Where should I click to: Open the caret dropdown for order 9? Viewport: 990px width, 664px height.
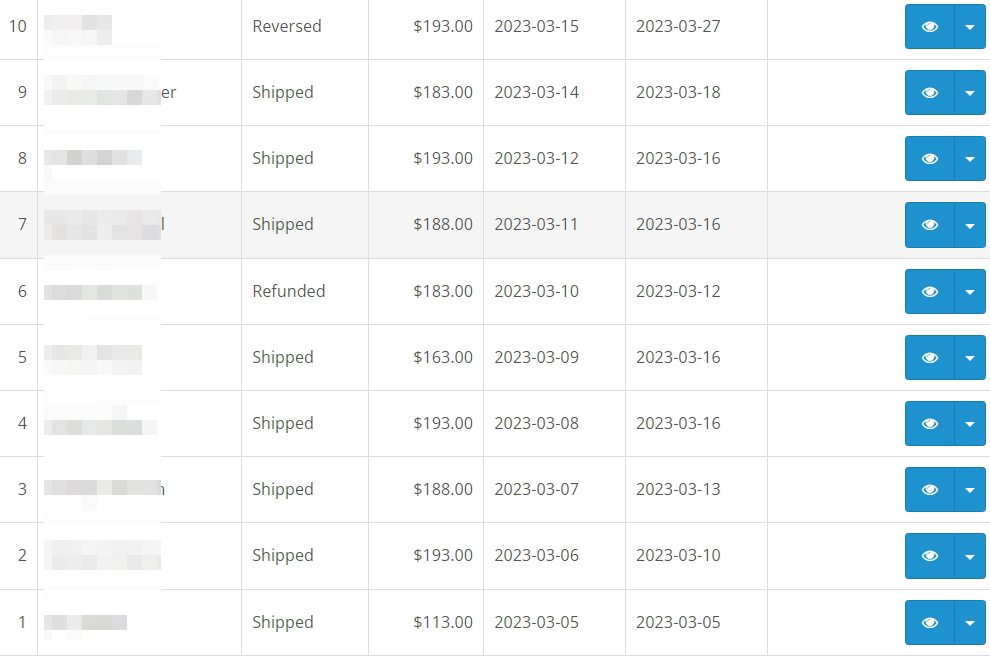[970, 93]
